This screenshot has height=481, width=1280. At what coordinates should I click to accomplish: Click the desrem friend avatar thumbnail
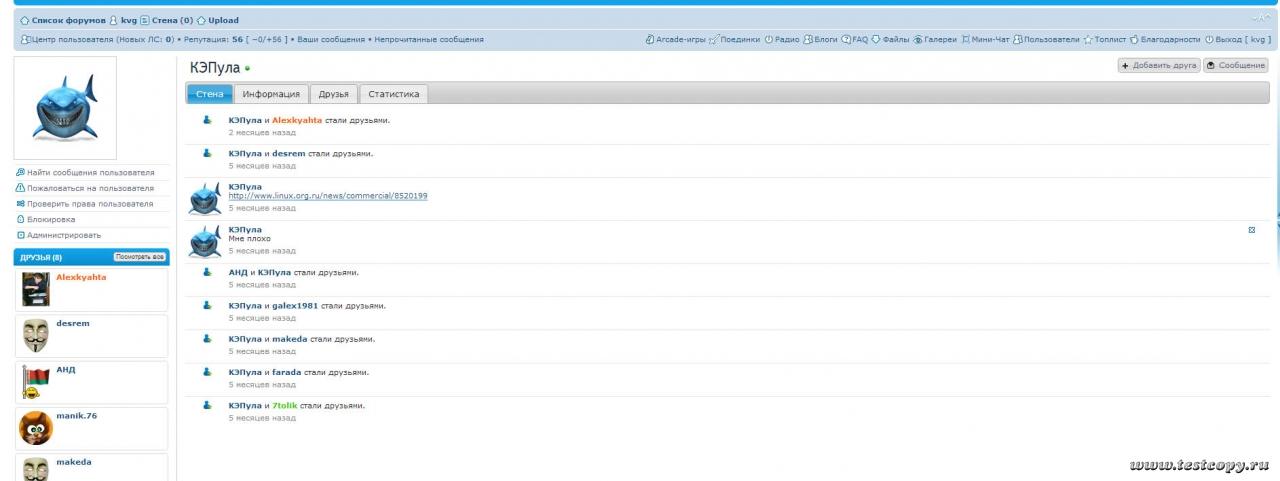36,337
